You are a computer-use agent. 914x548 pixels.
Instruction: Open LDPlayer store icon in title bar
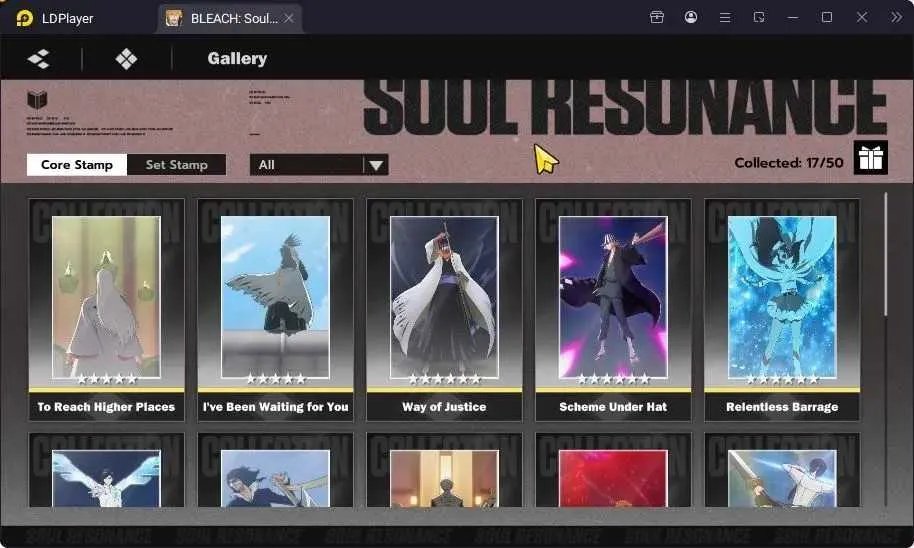point(657,17)
